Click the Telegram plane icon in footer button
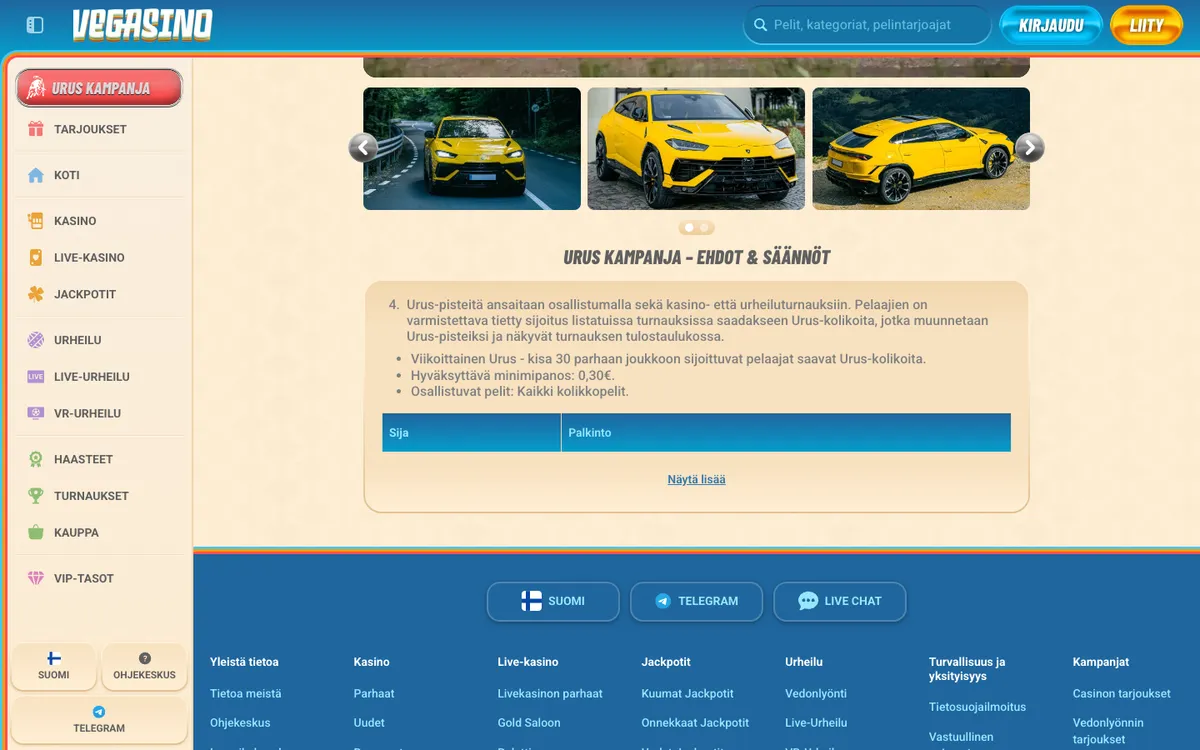 coord(663,601)
